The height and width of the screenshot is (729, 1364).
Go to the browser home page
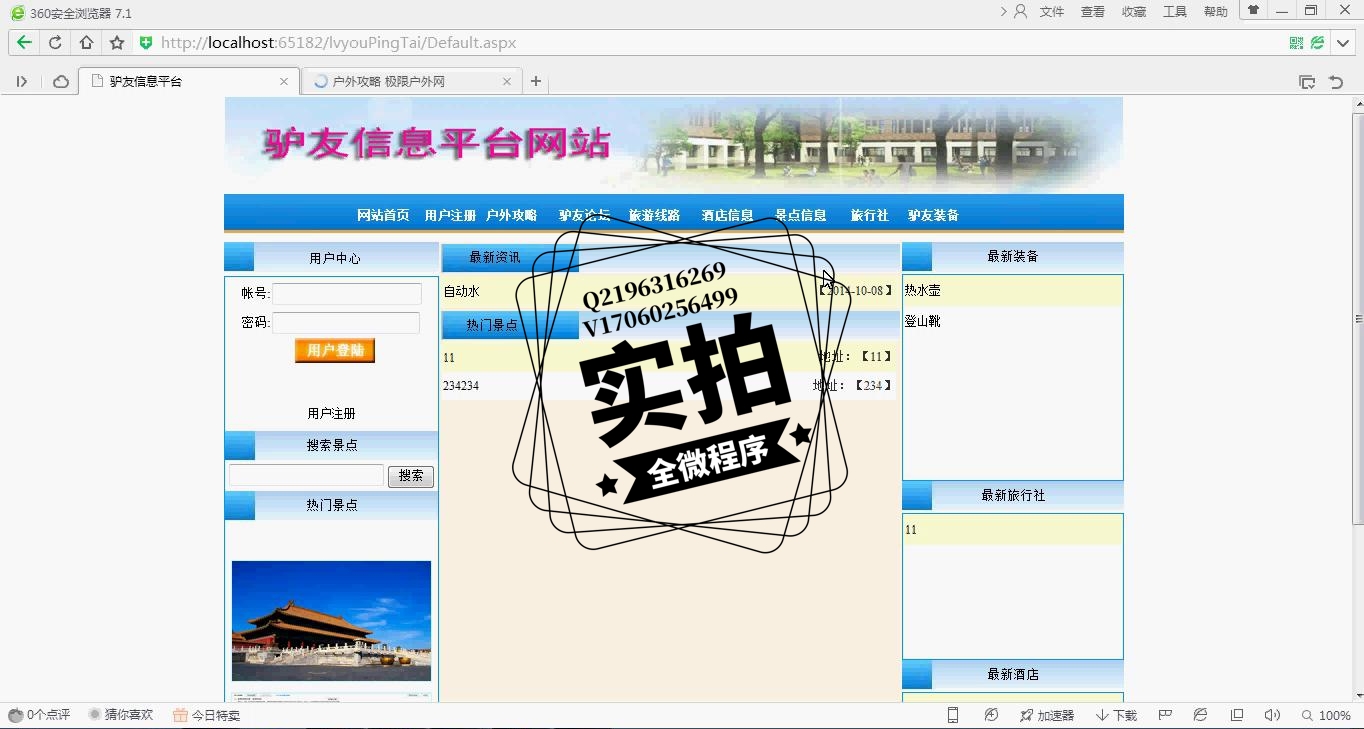[86, 43]
